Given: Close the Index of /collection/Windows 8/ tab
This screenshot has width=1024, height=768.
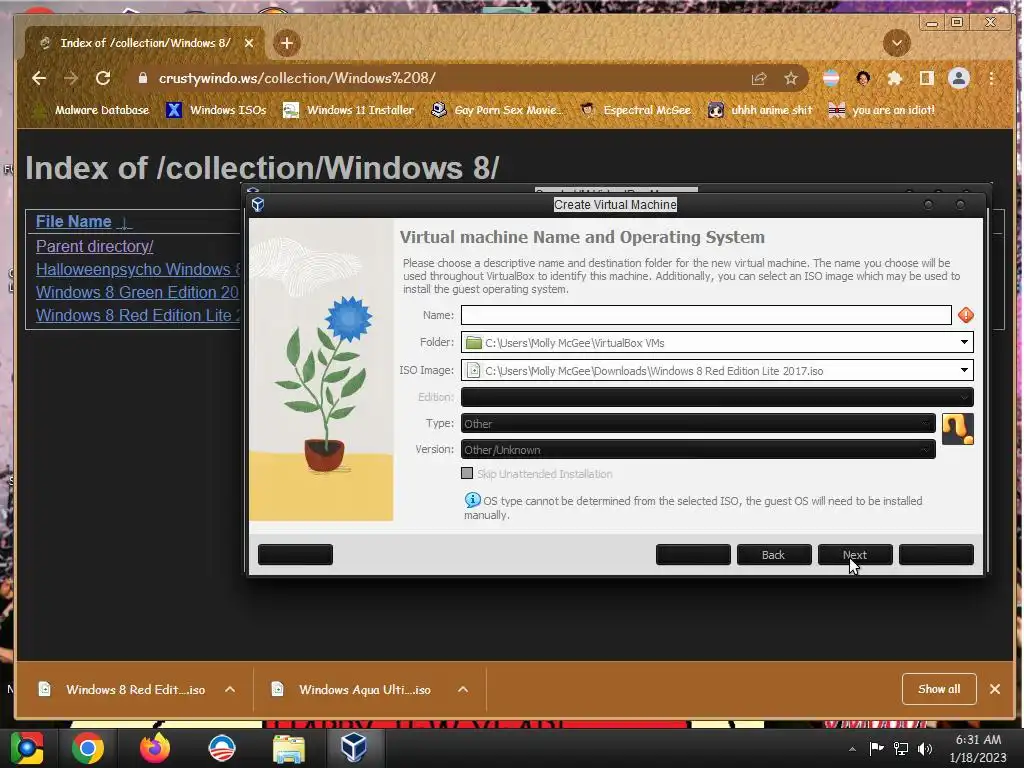Looking at the screenshot, I should click(x=249, y=43).
